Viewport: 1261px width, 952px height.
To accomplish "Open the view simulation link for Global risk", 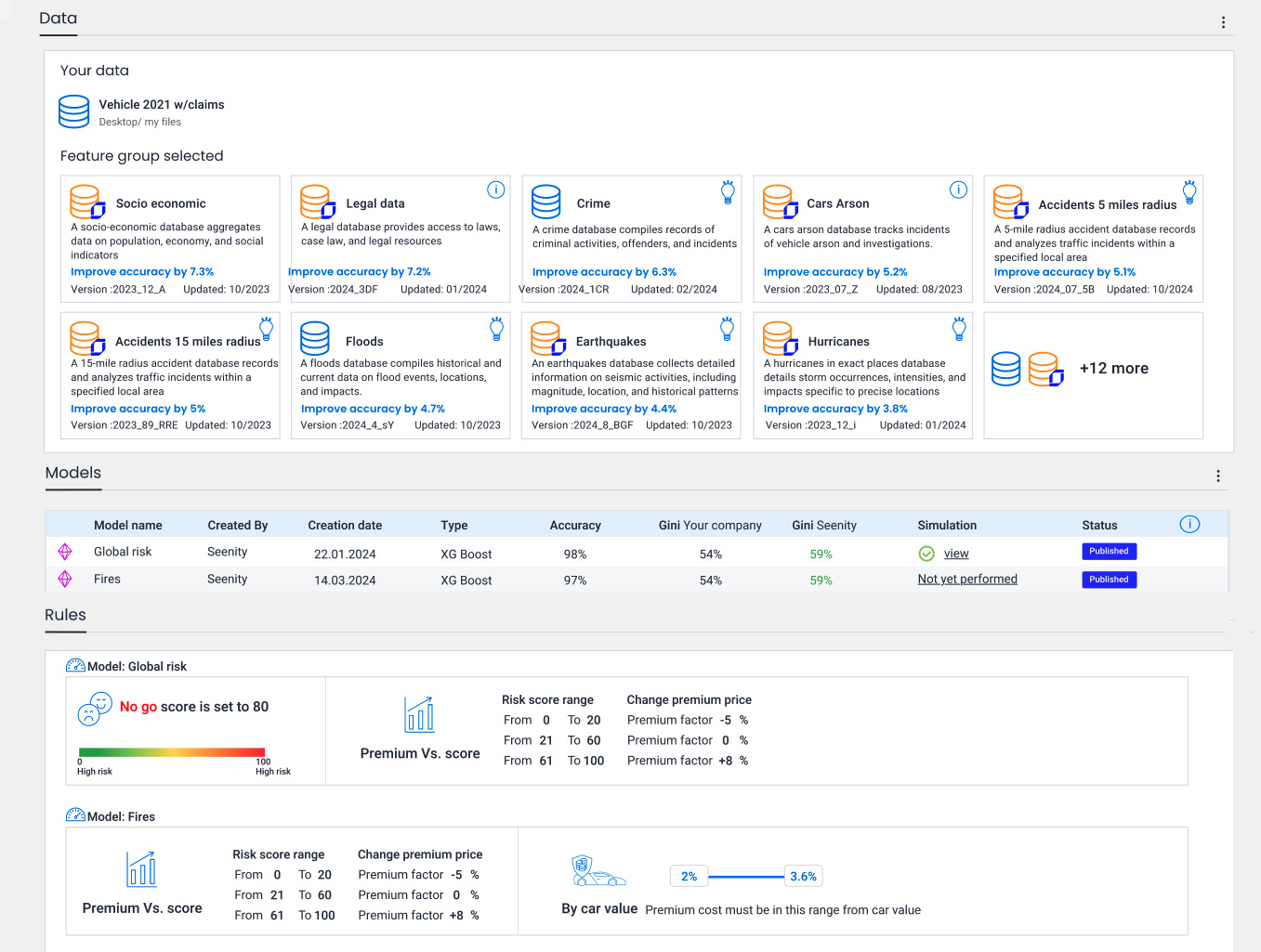I will 956,554.
